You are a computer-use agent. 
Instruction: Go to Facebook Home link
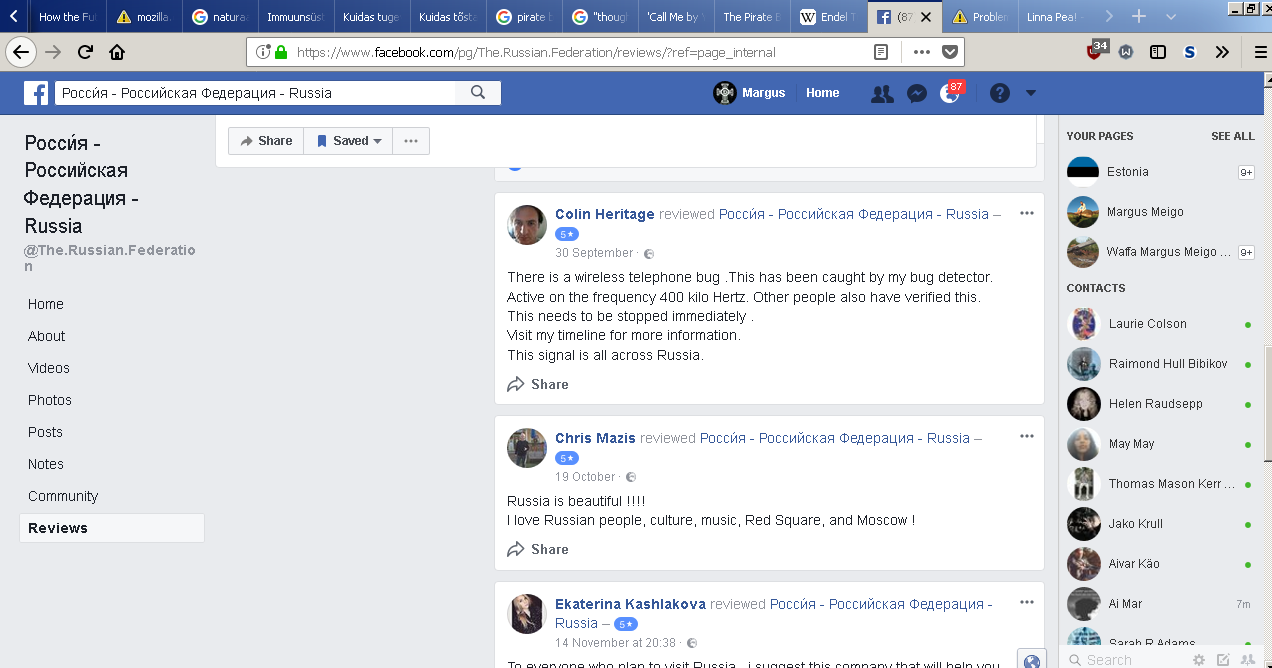click(x=823, y=93)
